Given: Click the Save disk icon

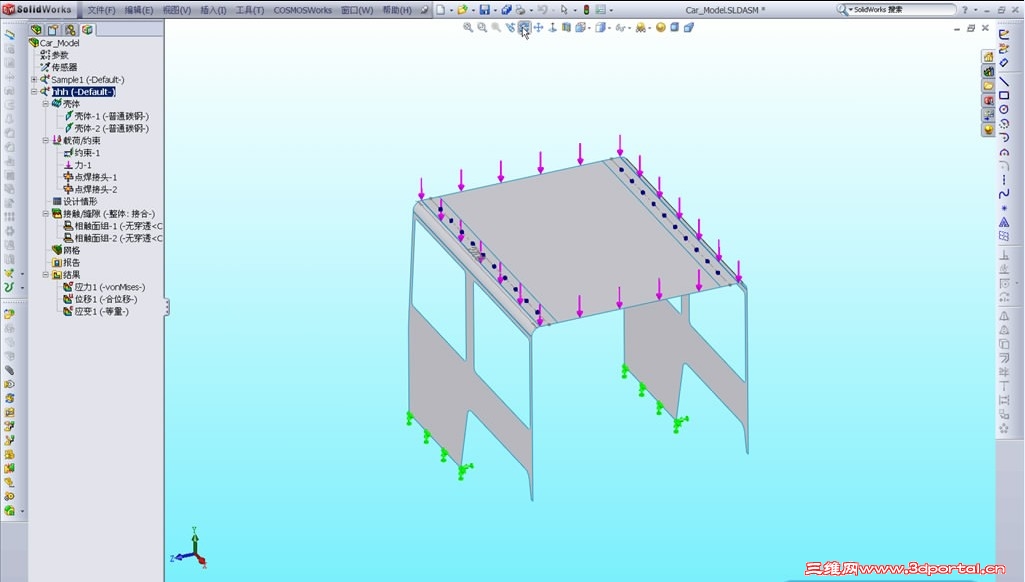Looking at the screenshot, I should tap(484, 10).
